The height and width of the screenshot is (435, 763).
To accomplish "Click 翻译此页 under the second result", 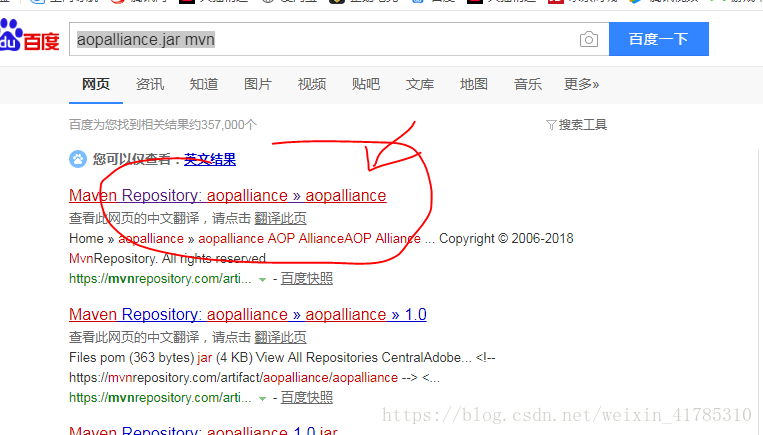I will tap(280, 337).
